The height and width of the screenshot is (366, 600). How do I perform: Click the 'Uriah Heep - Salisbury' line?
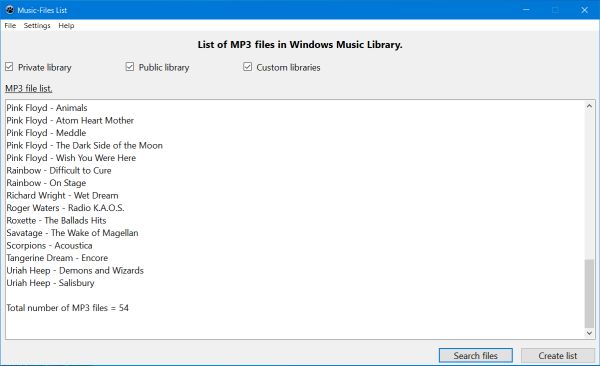(51, 283)
